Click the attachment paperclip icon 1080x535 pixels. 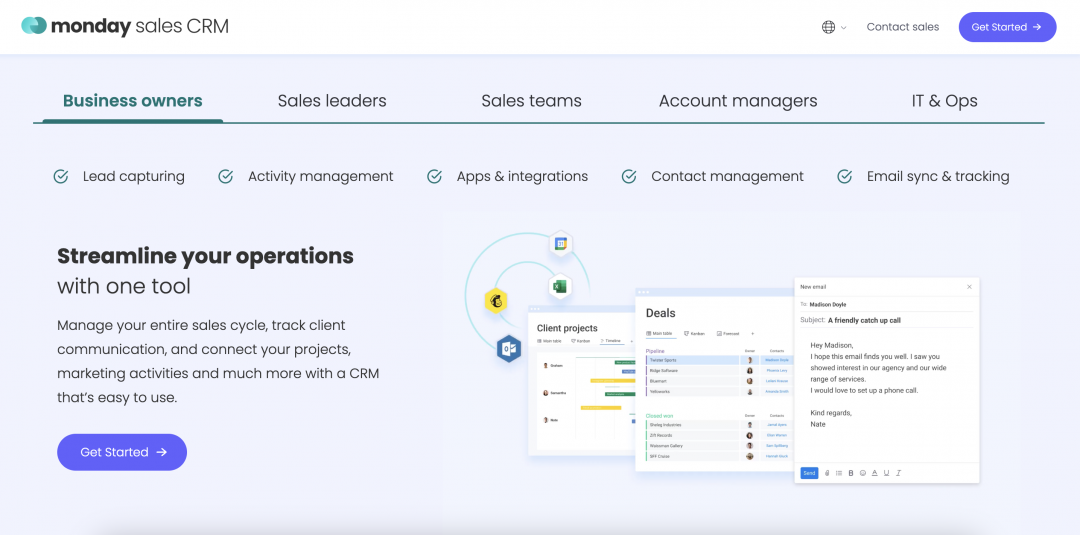coord(827,473)
